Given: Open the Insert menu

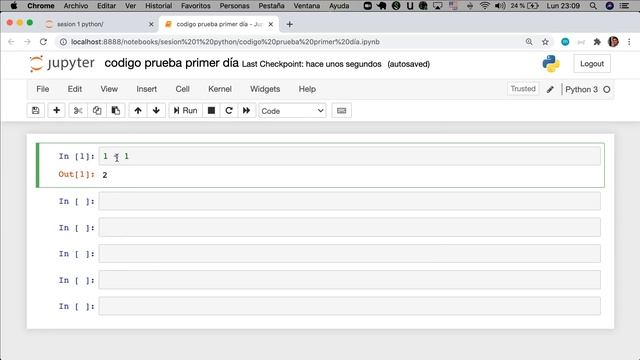Looking at the screenshot, I should [147, 89].
